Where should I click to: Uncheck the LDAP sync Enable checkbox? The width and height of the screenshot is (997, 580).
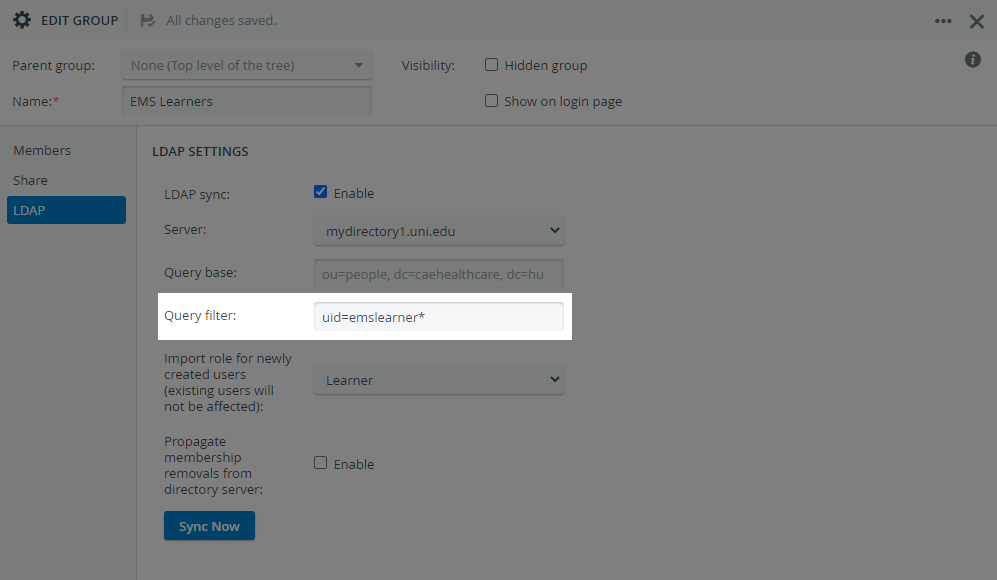[320, 192]
